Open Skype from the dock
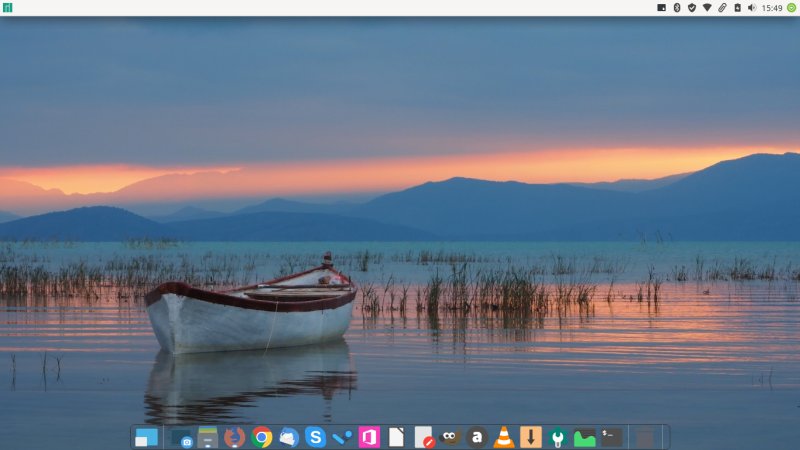 (315, 437)
